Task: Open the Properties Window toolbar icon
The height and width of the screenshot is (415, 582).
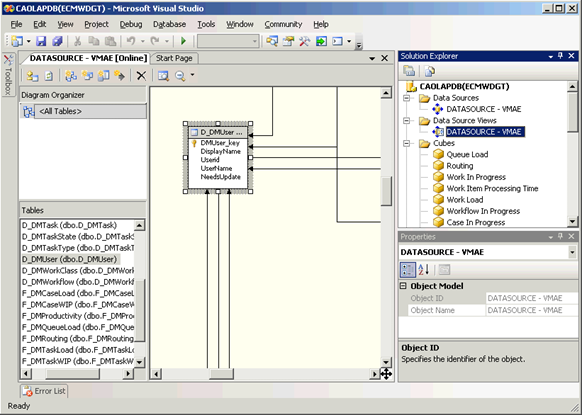Action: [288, 41]
